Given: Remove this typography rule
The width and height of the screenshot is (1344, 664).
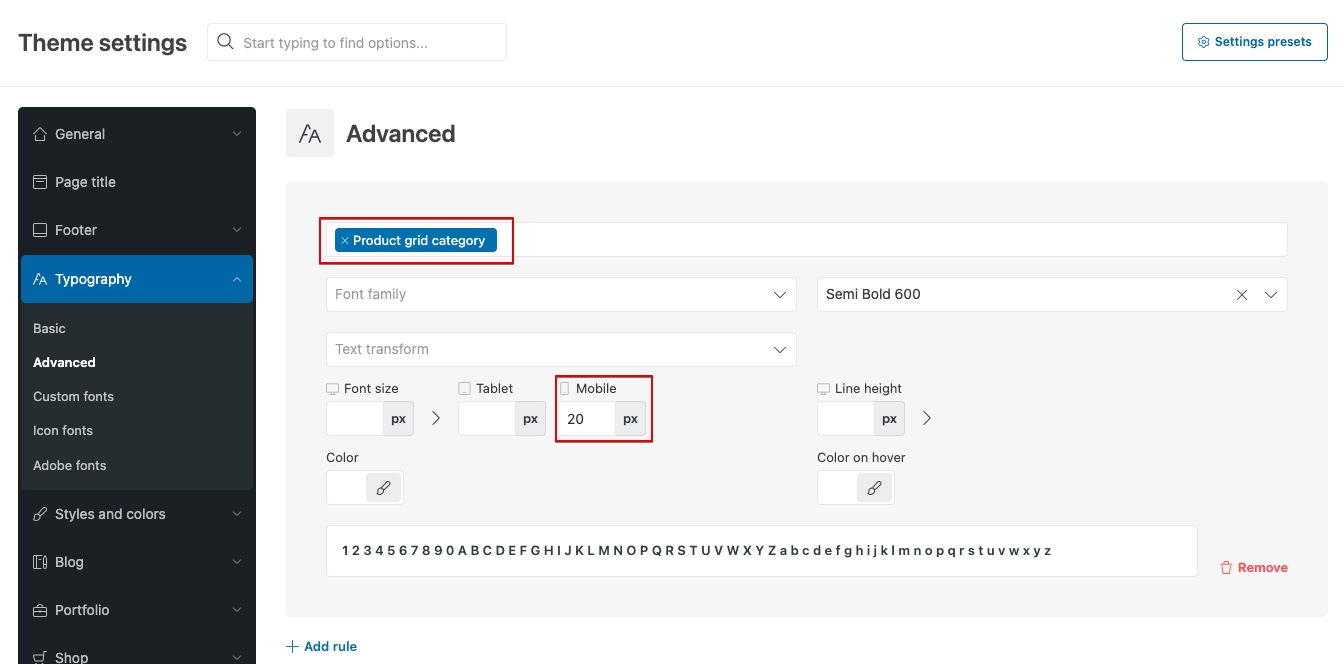Looking at the screenshot, I should (1254, 568).
